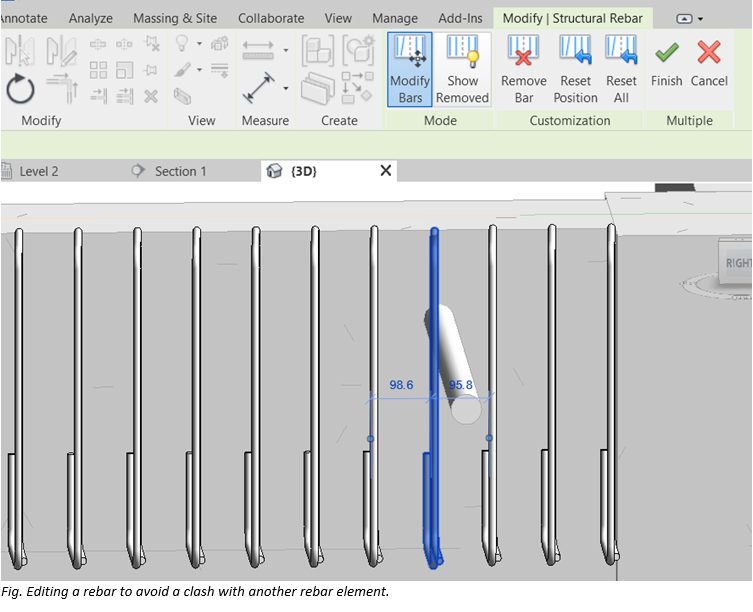Select the Mirror Pick Axis tool
This screenshot has height=612, width=753.
19,50
